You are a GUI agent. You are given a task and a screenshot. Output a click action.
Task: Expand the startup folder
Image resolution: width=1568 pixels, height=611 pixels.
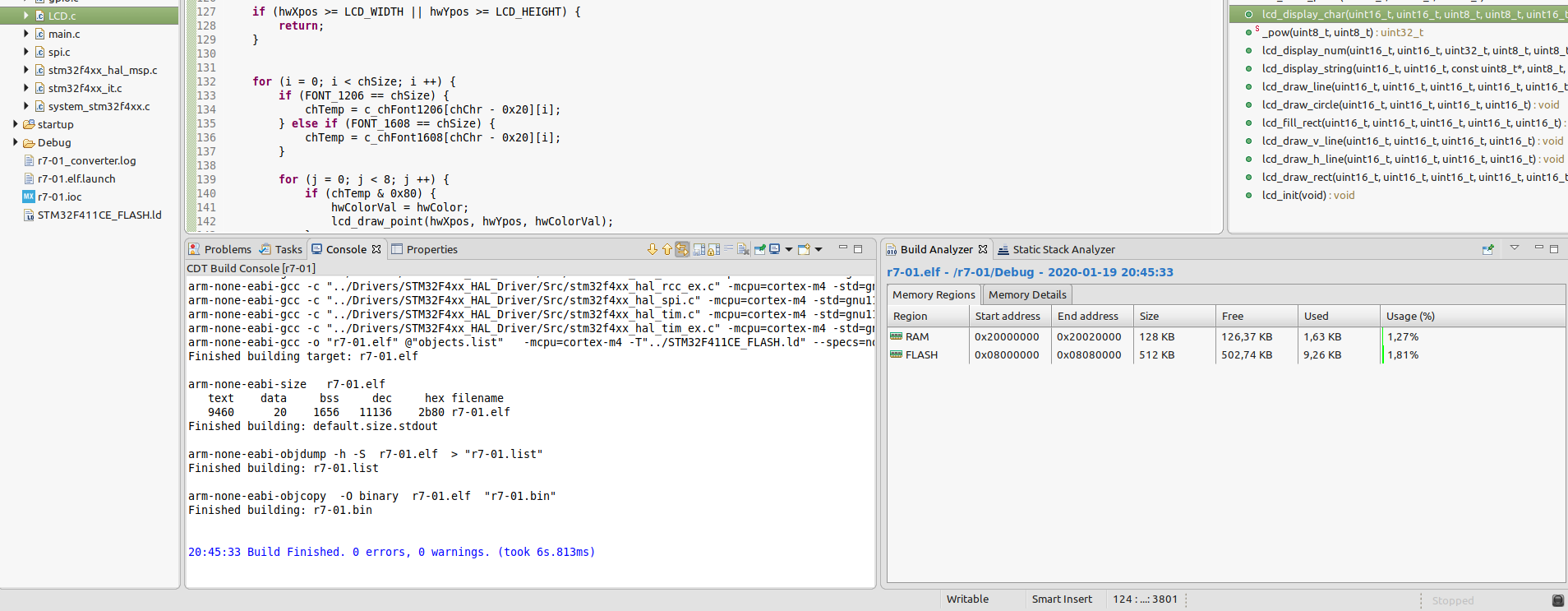(16, 124)
